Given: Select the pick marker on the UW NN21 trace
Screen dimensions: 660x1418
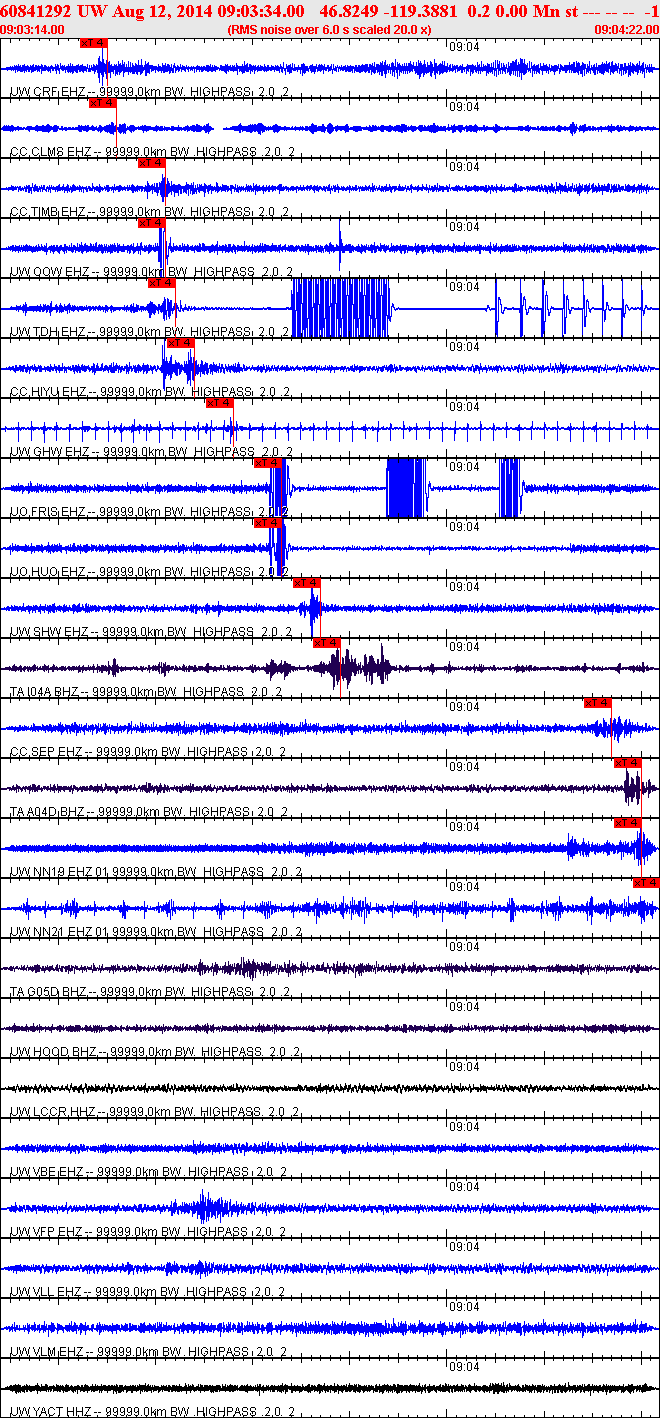Looking at the screenshot, I should (x=646, y=883).
